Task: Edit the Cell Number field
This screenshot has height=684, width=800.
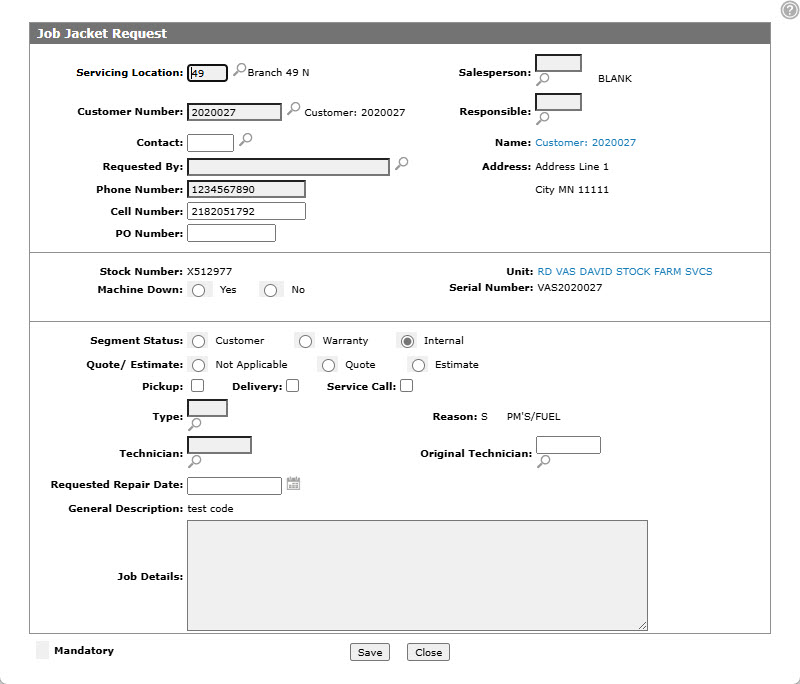Action: pyautogui.click(x=246, y=211)
